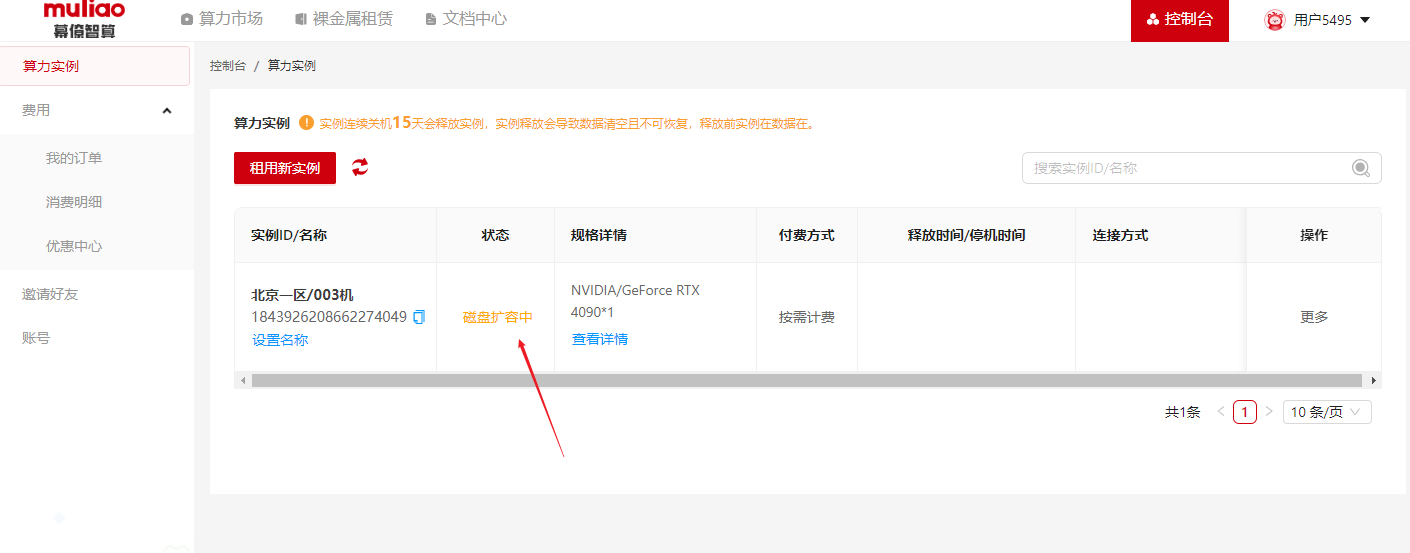Click the 控制台 button
The height and width of the screenshot is (553, 1410).
1180,20
